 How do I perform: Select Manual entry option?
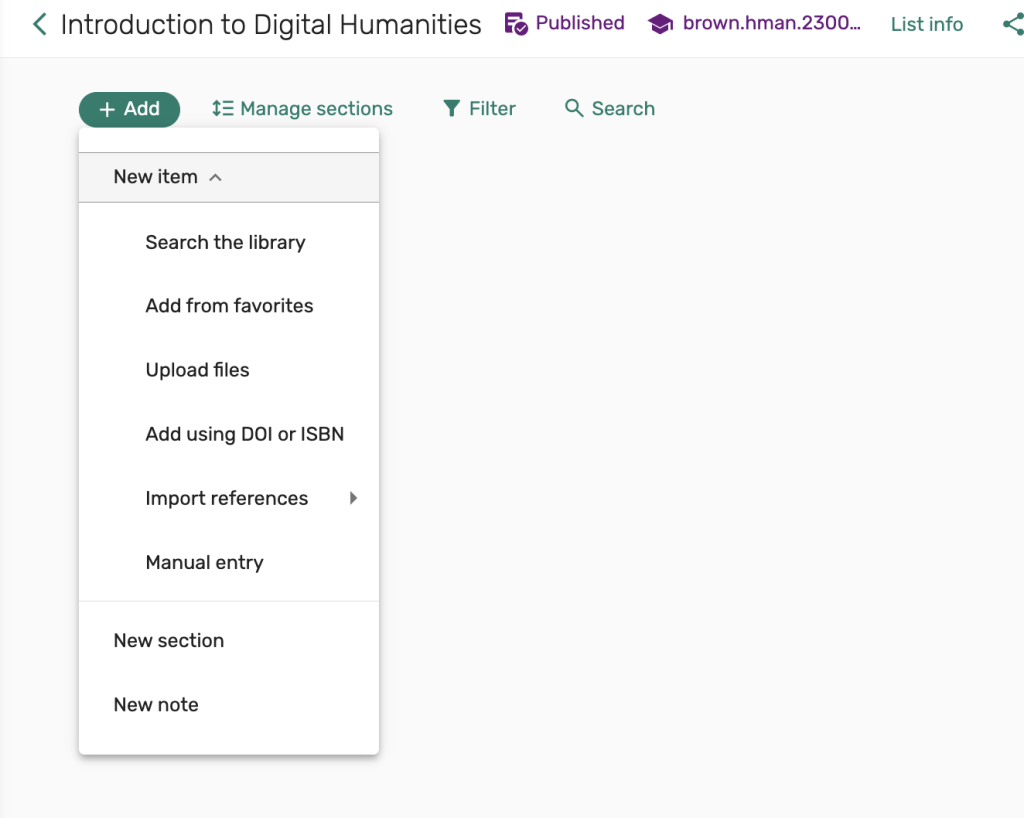(204, 562)
